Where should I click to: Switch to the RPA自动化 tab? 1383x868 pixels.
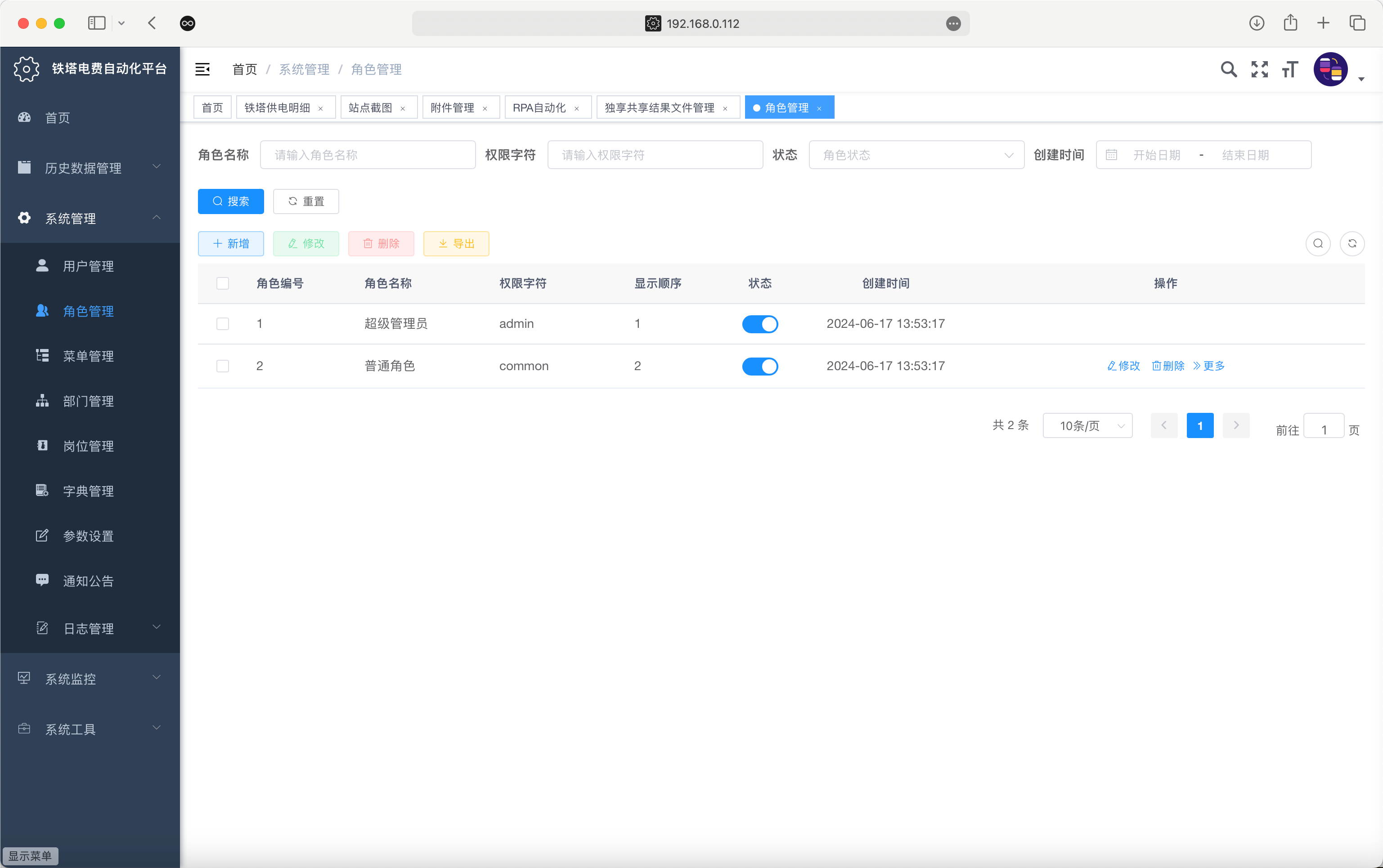(539, 108)
